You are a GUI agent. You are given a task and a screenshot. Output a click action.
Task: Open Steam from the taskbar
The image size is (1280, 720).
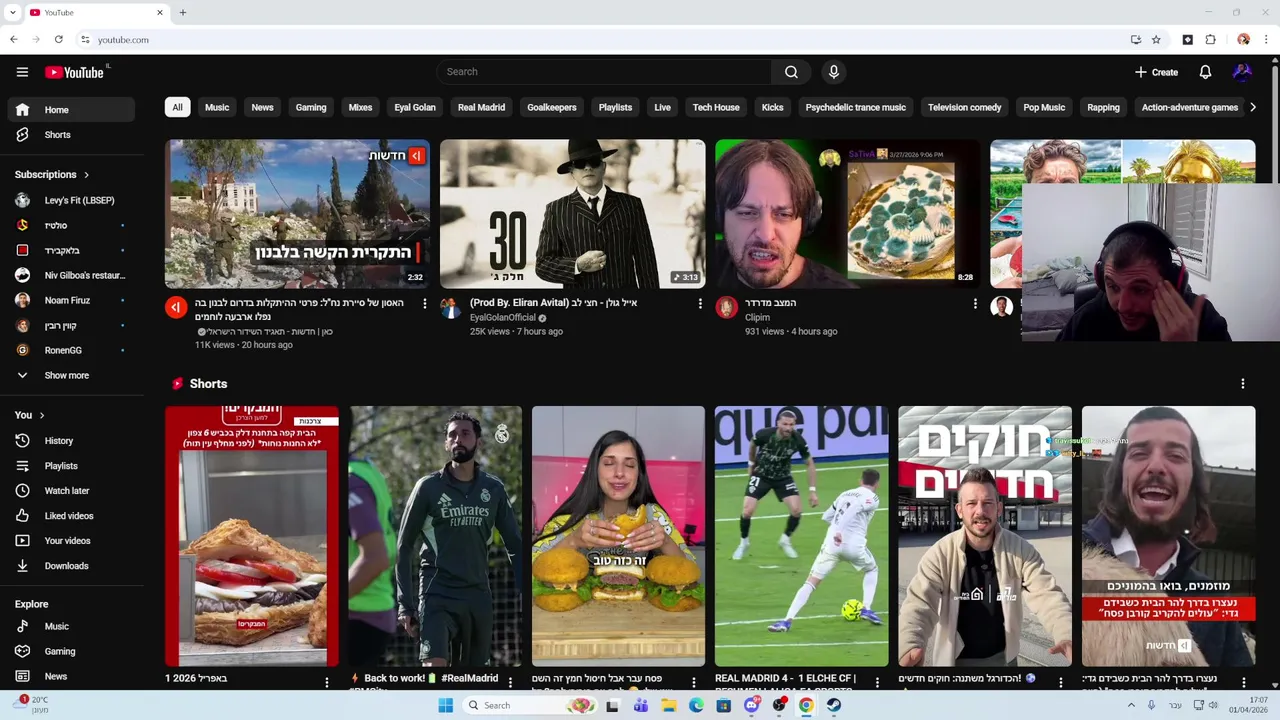pyautogui.click(x=833, y=705)
